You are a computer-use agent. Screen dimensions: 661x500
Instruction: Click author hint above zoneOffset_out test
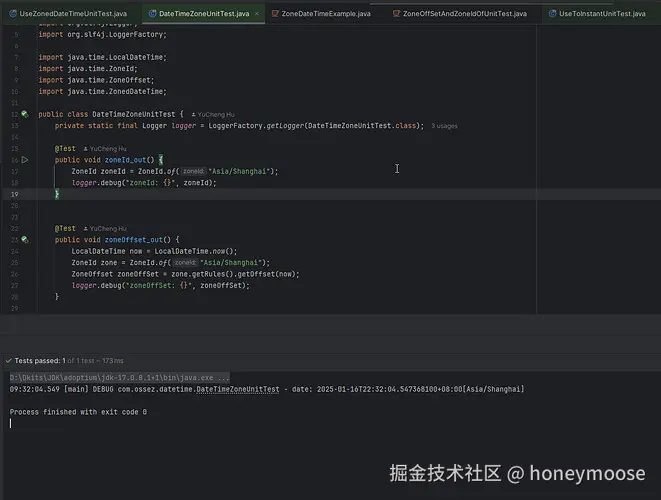coord(105,228)
